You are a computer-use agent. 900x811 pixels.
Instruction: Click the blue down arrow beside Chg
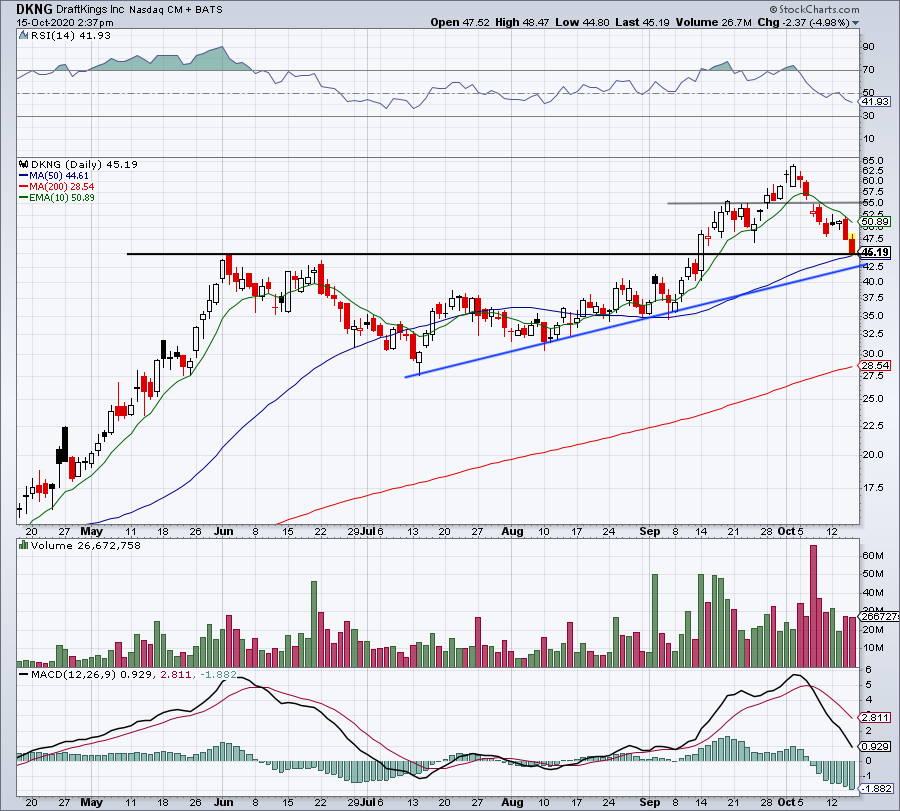pos(856,23)
